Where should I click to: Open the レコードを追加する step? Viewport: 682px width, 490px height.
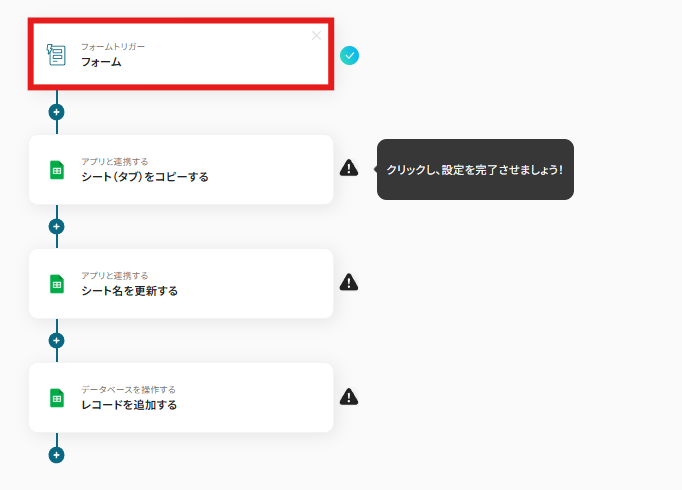tap(181, 397)
